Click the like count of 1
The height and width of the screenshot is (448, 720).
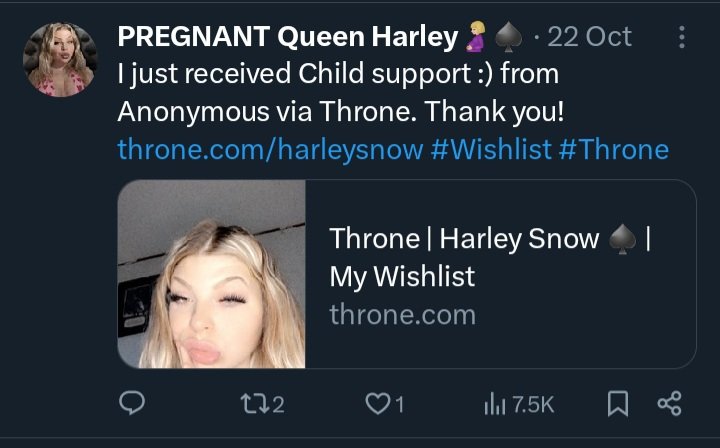pos(399,404)
